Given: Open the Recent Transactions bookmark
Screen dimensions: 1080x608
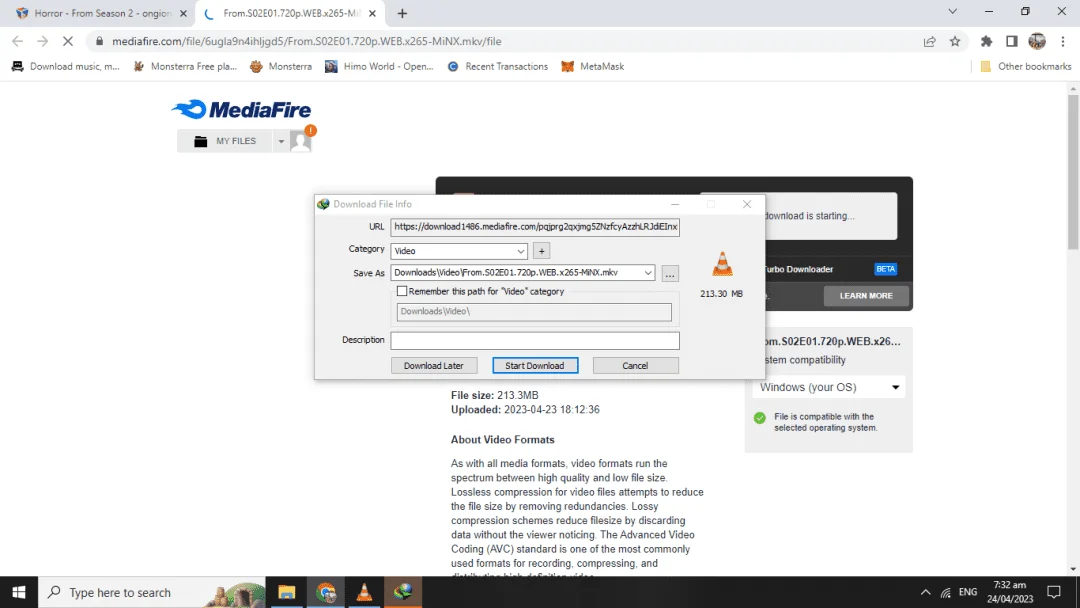Looking at the screenshot, I should click(498, 66).
